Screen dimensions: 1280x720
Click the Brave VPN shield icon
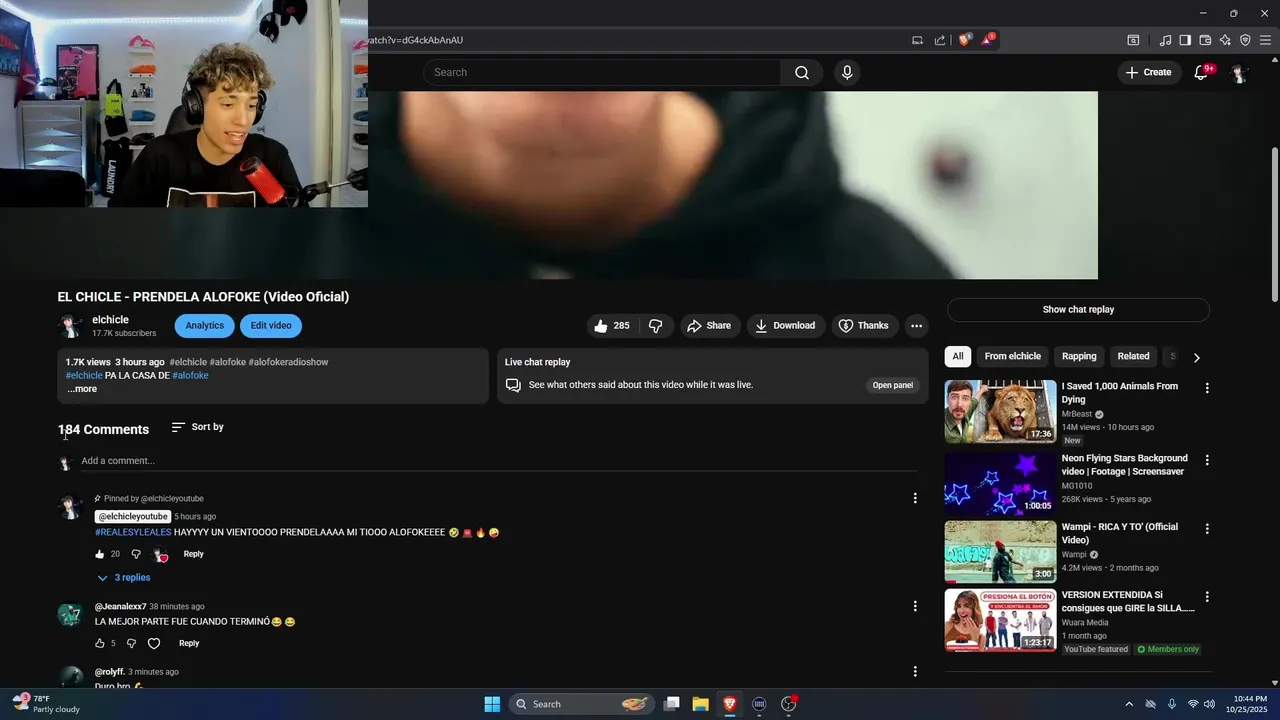tap(1245, 40)
